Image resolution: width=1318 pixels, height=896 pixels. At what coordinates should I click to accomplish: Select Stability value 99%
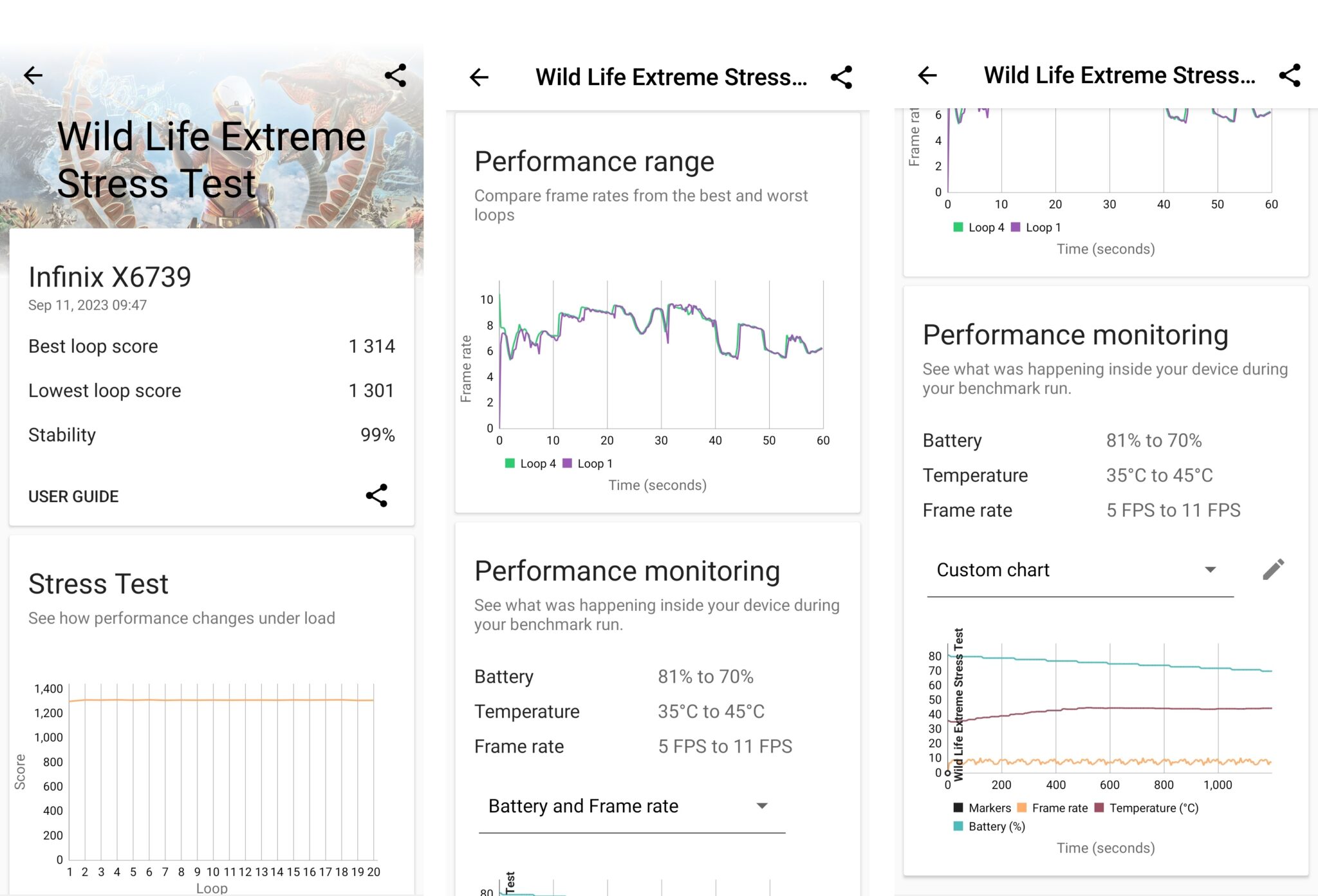[x=378, y=435]
